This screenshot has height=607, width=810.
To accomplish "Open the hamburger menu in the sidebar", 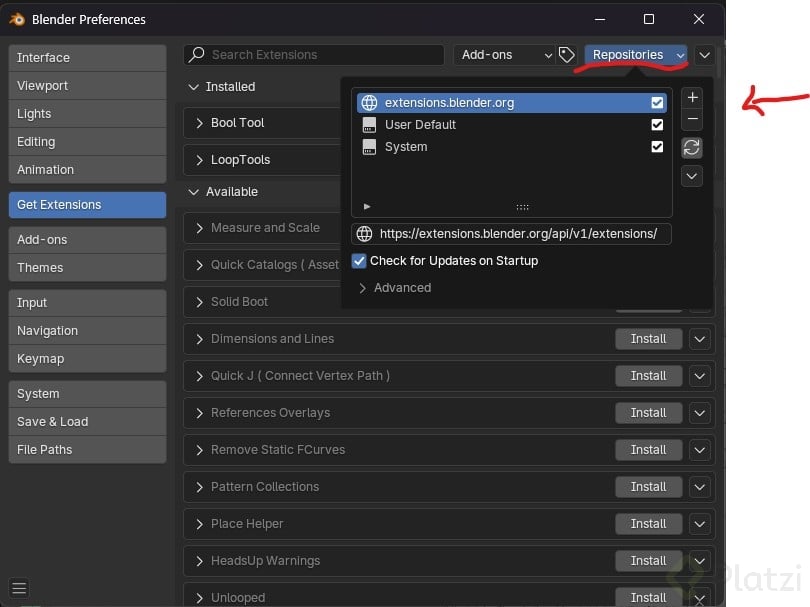I will coord(19,588).
